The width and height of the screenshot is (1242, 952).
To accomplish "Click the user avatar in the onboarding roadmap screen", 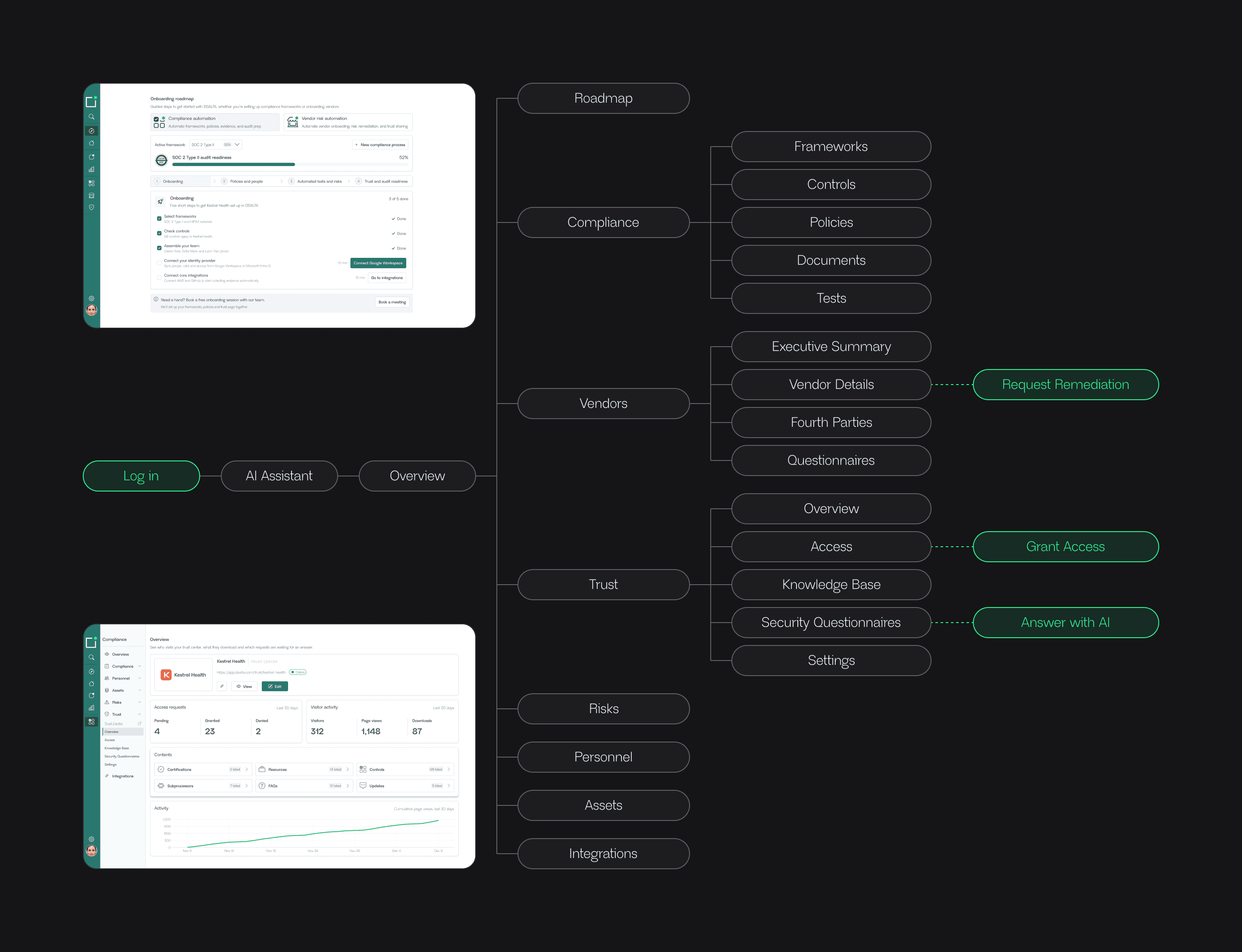I will (91, 310).
